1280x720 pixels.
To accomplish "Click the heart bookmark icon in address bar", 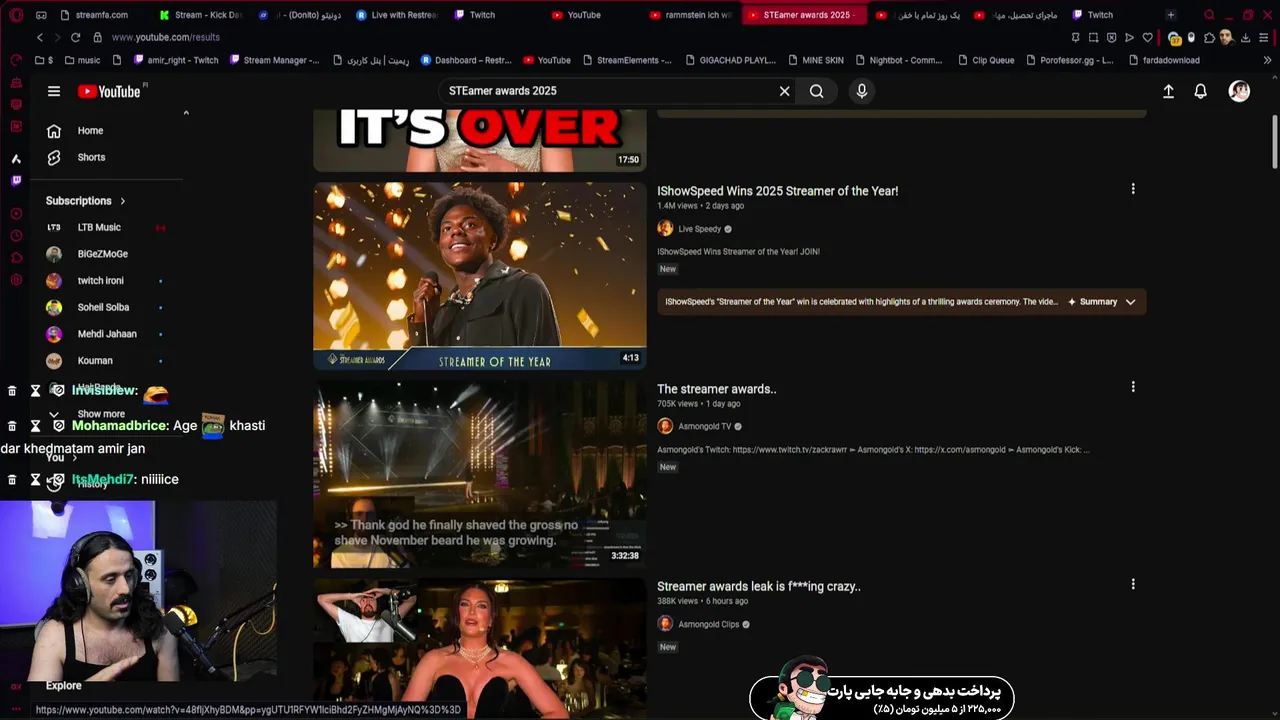I will pyautogui.click(x=1147, y=37).
